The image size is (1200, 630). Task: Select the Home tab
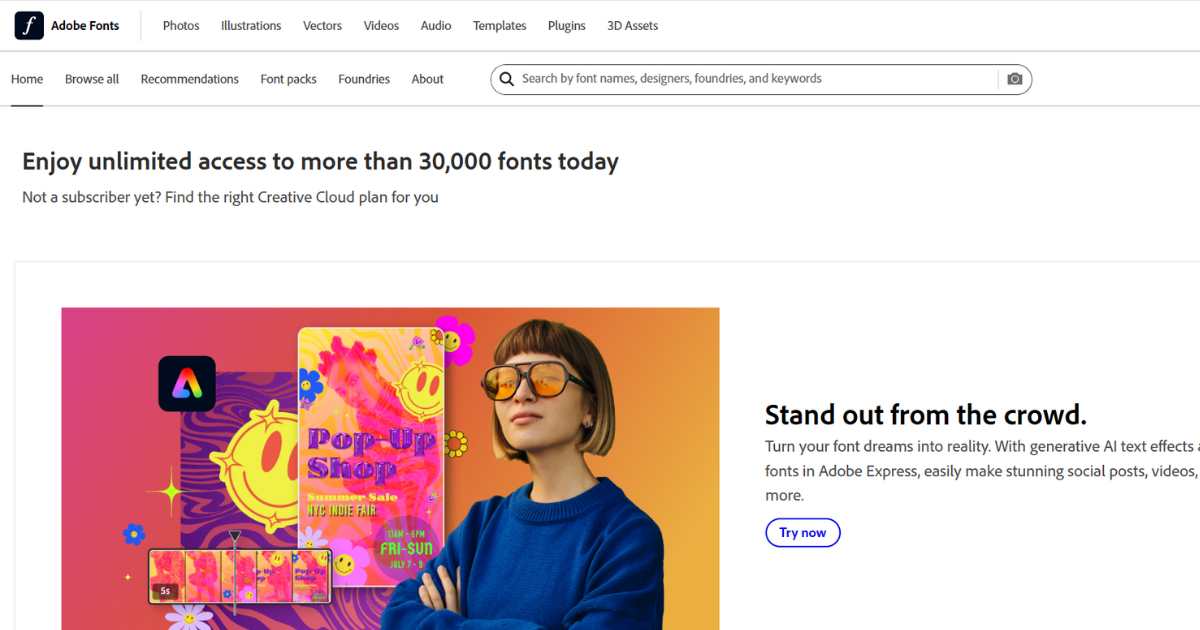pos(27,79)
